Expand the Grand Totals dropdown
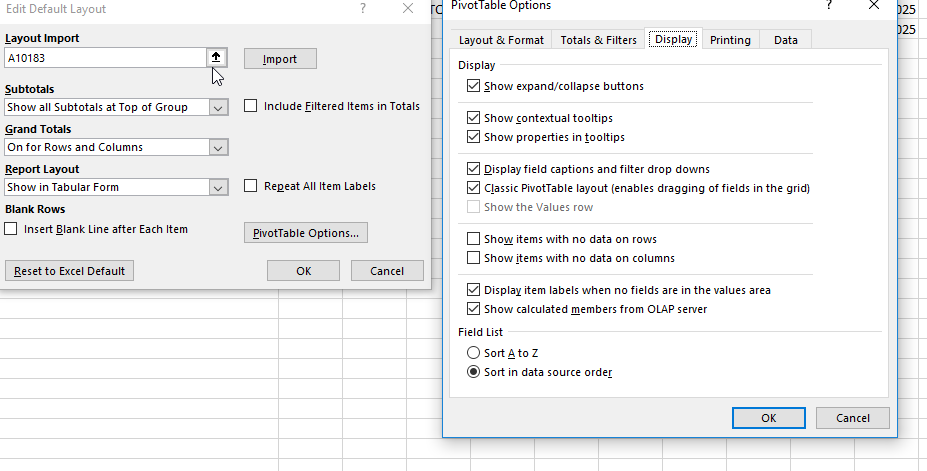This screenshot has height=471, width=927. (218, 147)
